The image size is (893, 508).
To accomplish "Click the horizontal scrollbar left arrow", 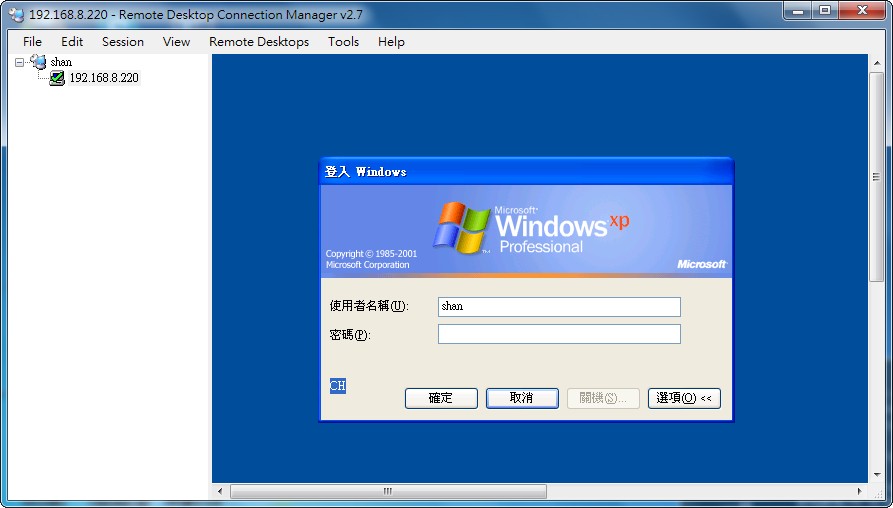I will pyautogui.click(x=220, y=491).
